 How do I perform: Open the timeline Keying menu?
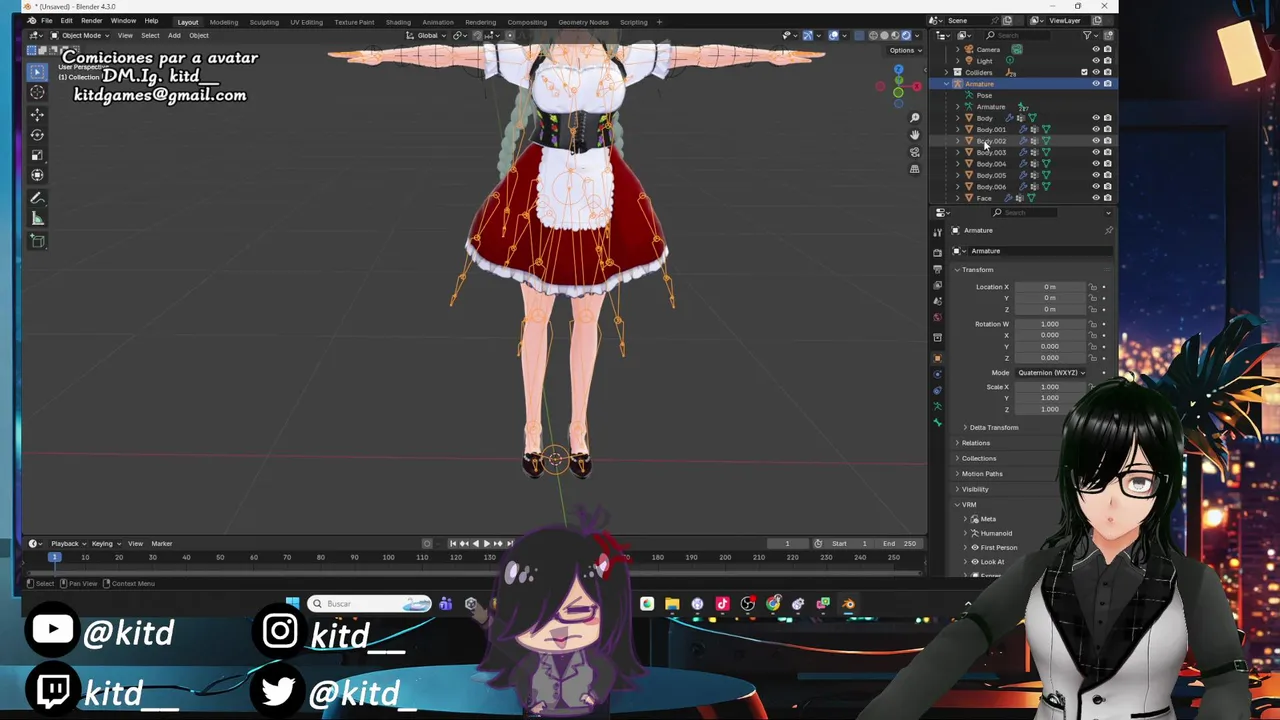[104, 543]
